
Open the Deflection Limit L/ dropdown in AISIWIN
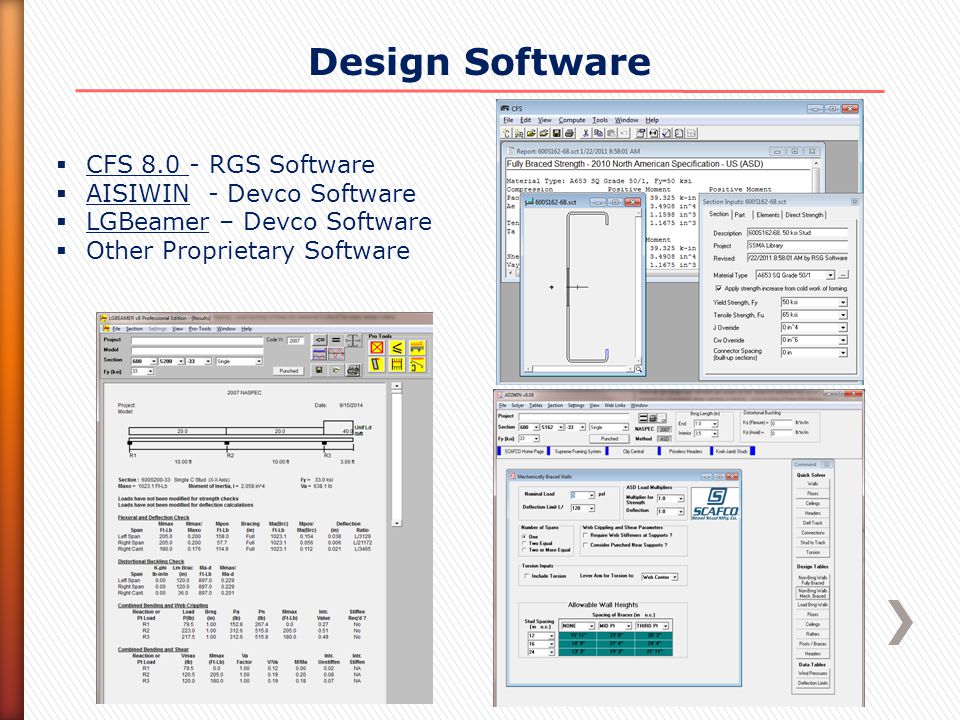click(583, 508)
